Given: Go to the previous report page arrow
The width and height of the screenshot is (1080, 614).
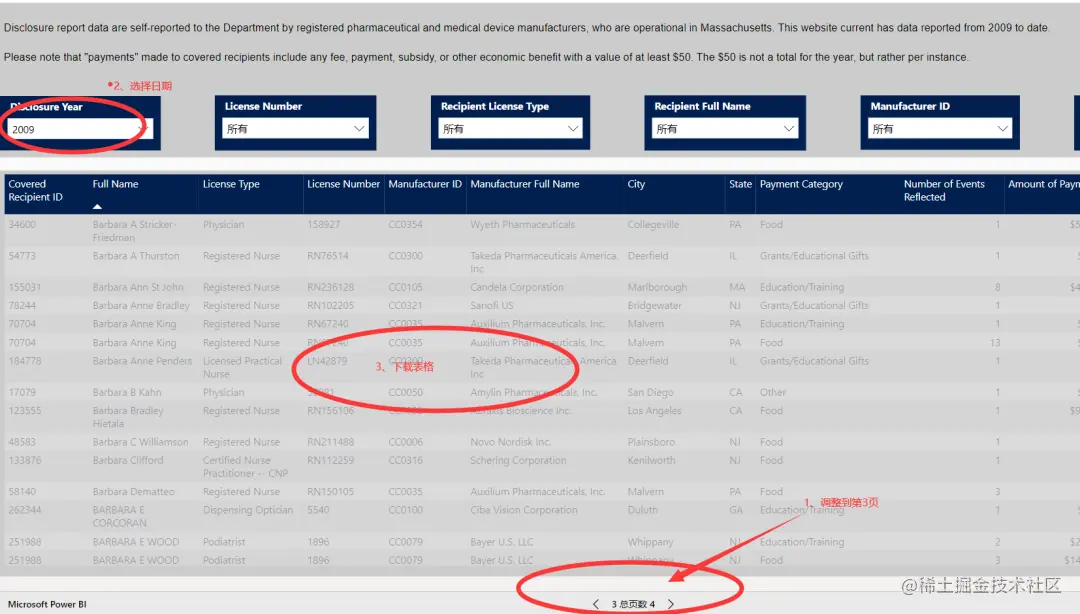Looking at the screenshot, I should pos(596,604).
